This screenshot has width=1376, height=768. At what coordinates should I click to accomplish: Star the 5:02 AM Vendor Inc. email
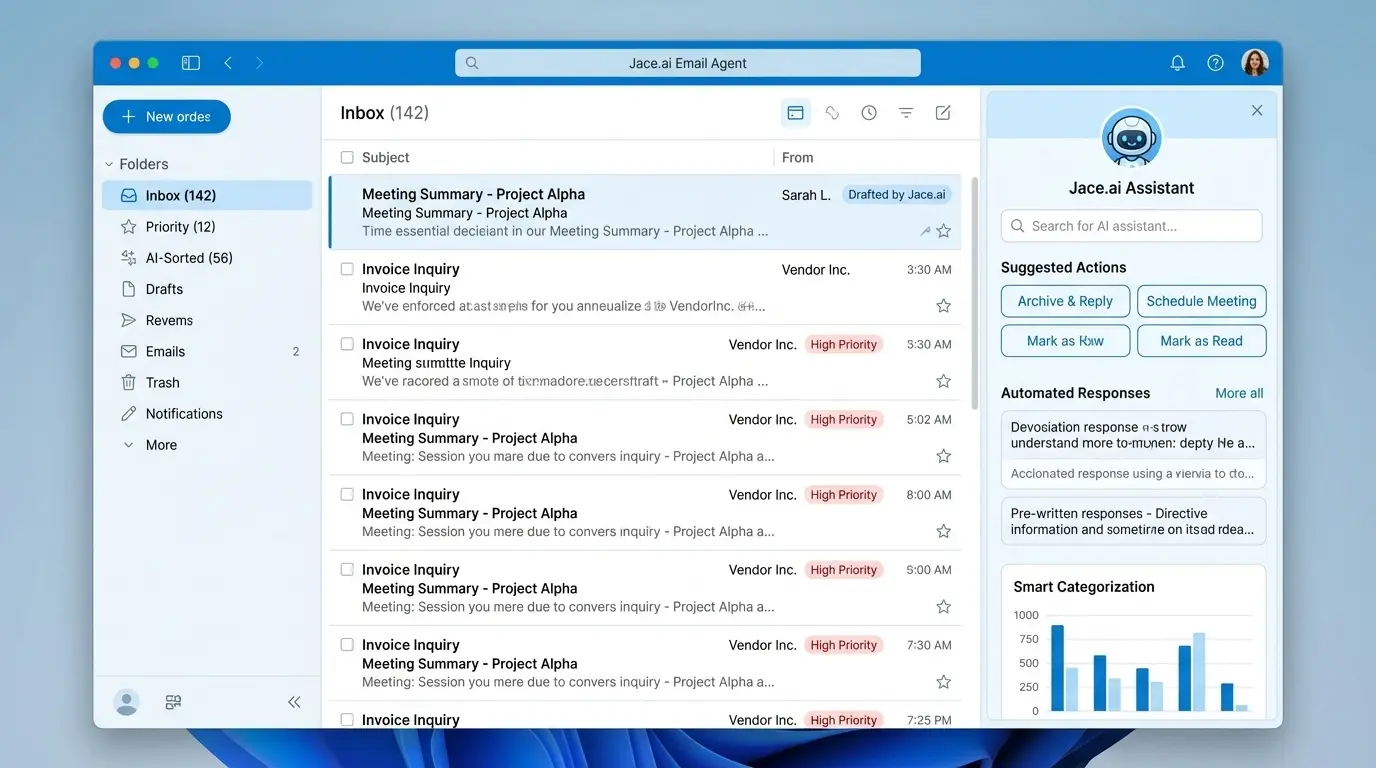(943, 456)
